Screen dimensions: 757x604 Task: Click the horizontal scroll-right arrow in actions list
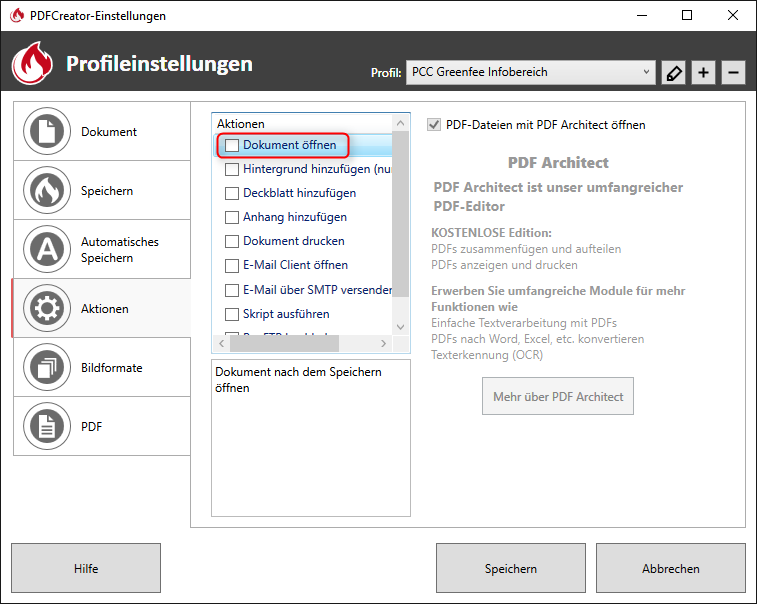click(x=383, y=343)
